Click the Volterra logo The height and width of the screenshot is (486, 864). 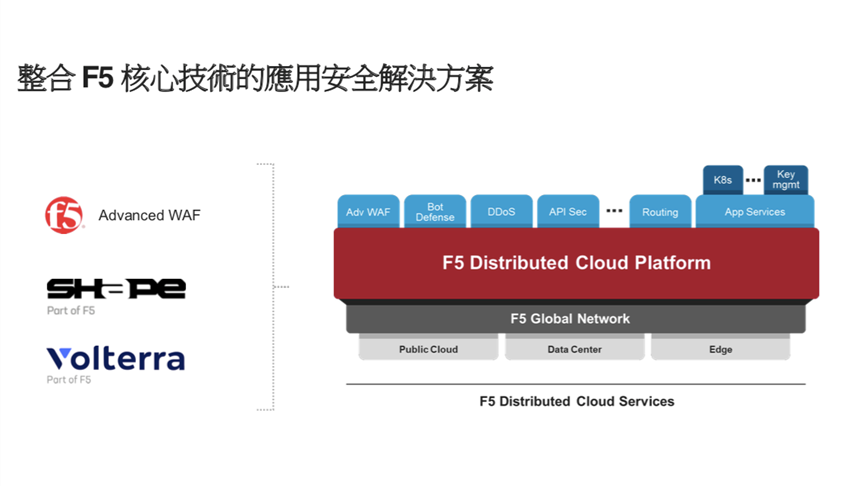116,359
